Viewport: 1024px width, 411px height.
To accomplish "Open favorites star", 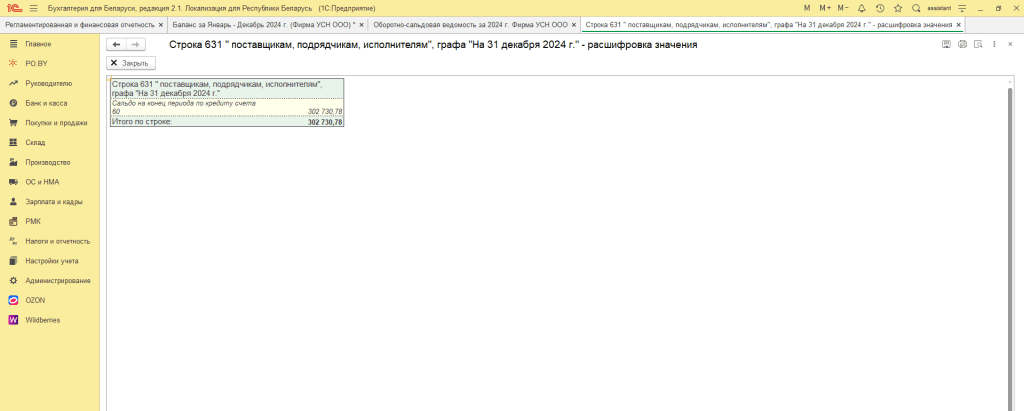I will pos(898,8).
